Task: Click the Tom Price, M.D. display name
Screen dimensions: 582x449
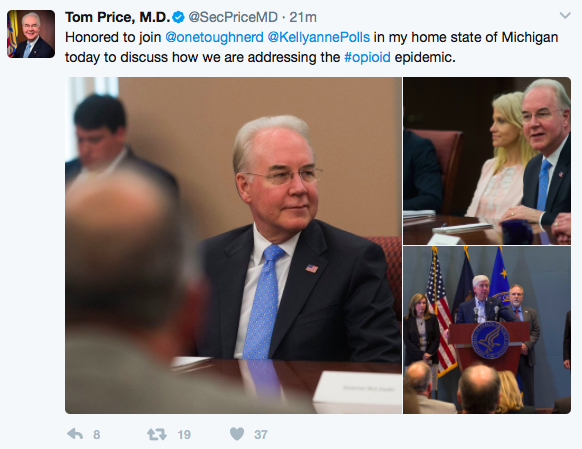Action: 118,17
